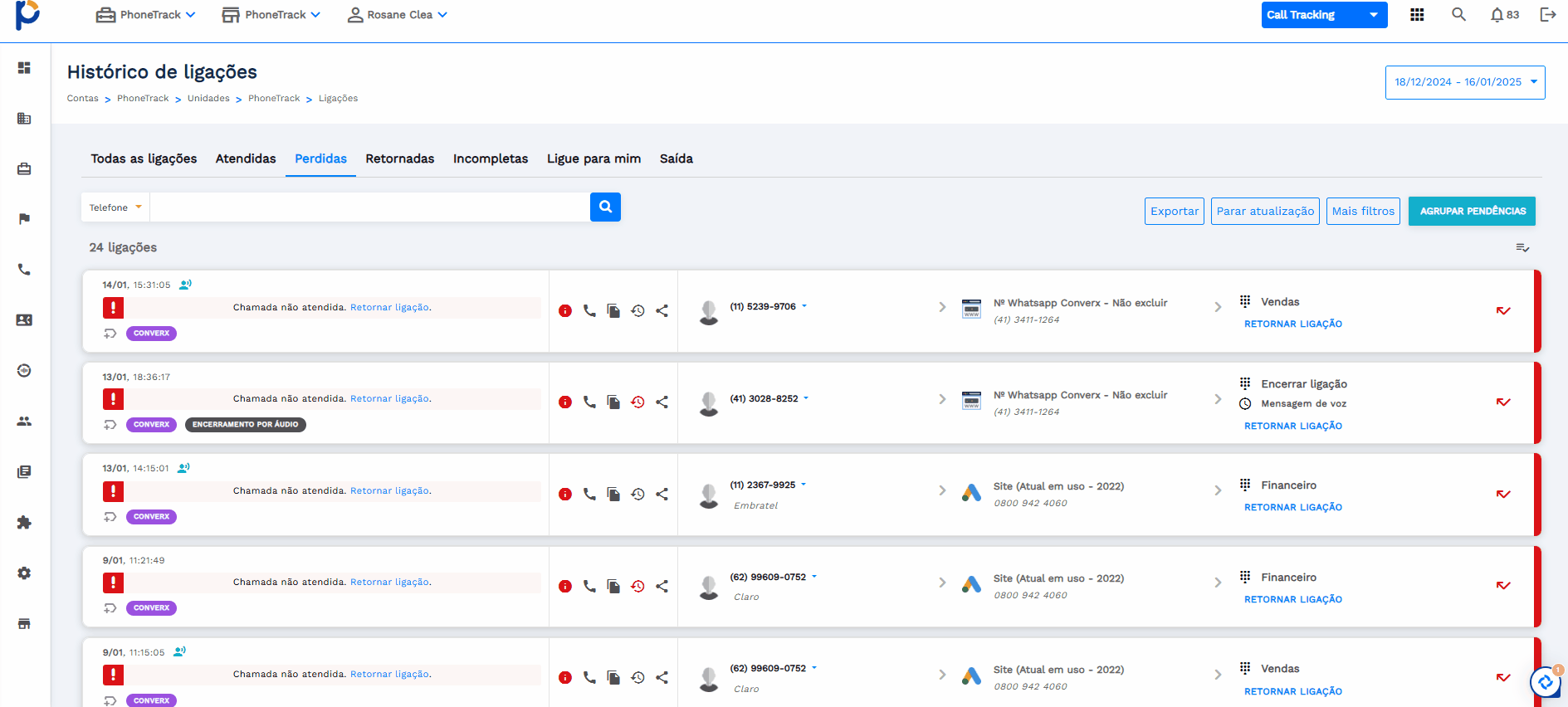Open the phone calls icon in left sidebar

click(24, 270)
